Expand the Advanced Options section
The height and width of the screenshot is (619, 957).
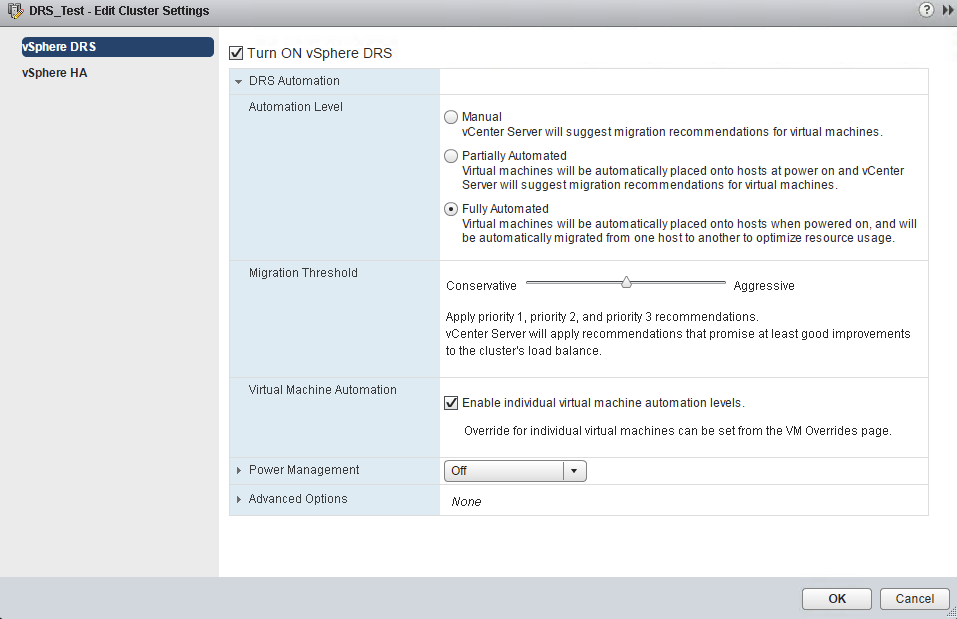tap(239, 499)
